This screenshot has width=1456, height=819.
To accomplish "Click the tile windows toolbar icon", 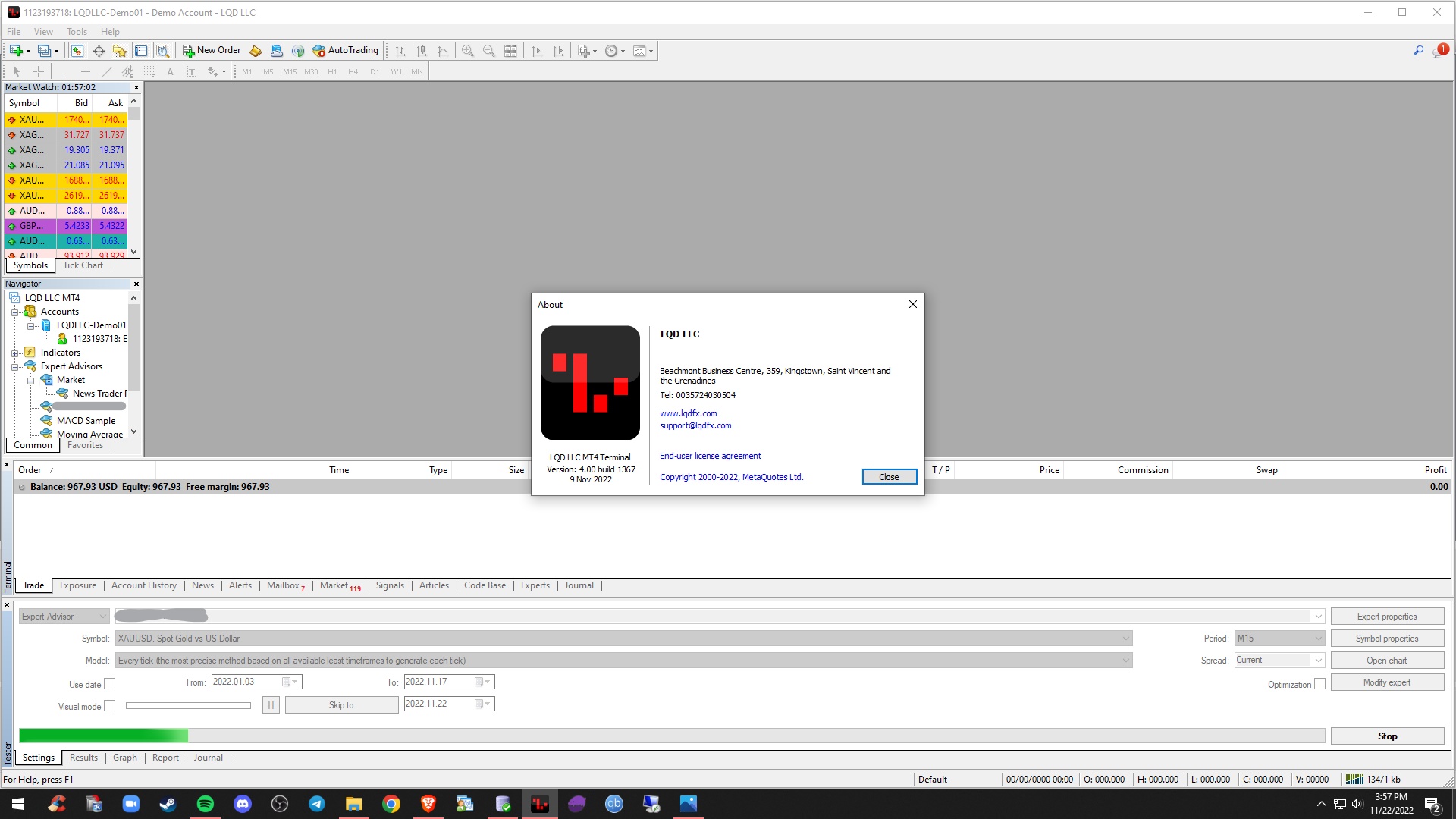I will [510, 51].
